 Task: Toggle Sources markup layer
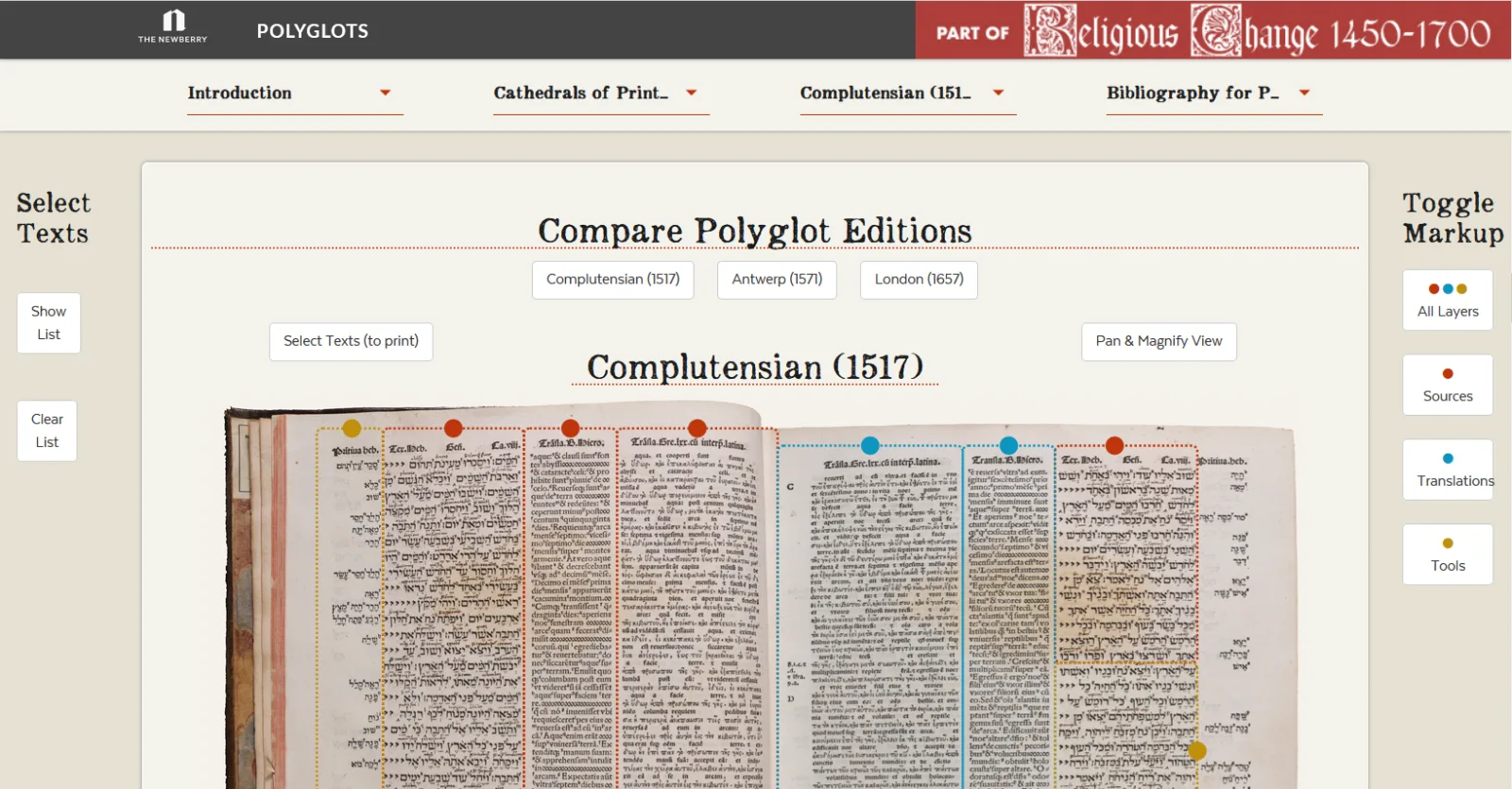tap(1448, 385)
